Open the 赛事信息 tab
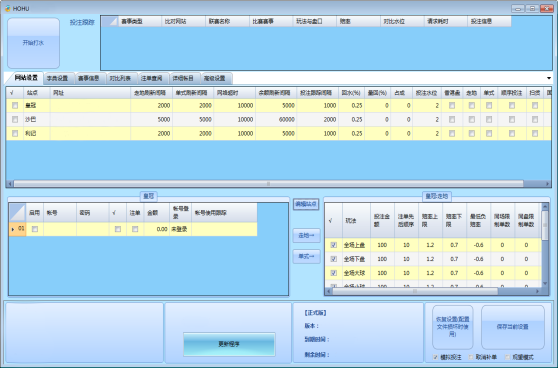The height and width of the screenshot is (368, 558). pos(89,78)
